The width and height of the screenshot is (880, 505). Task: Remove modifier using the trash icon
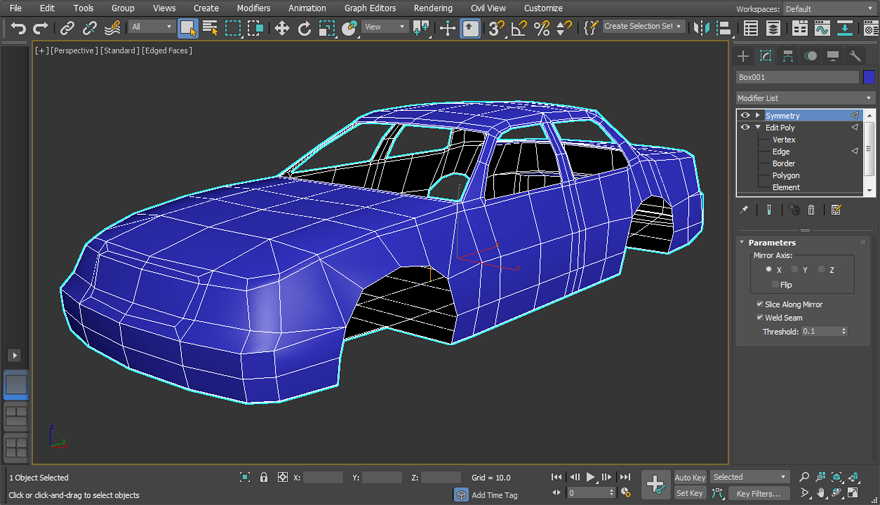click(x=811, y=210)
